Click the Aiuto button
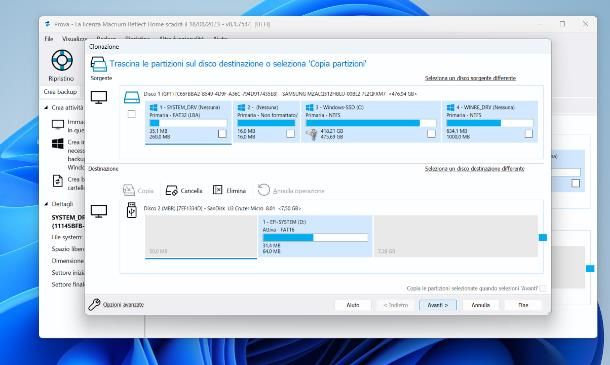 coord(353,305)
